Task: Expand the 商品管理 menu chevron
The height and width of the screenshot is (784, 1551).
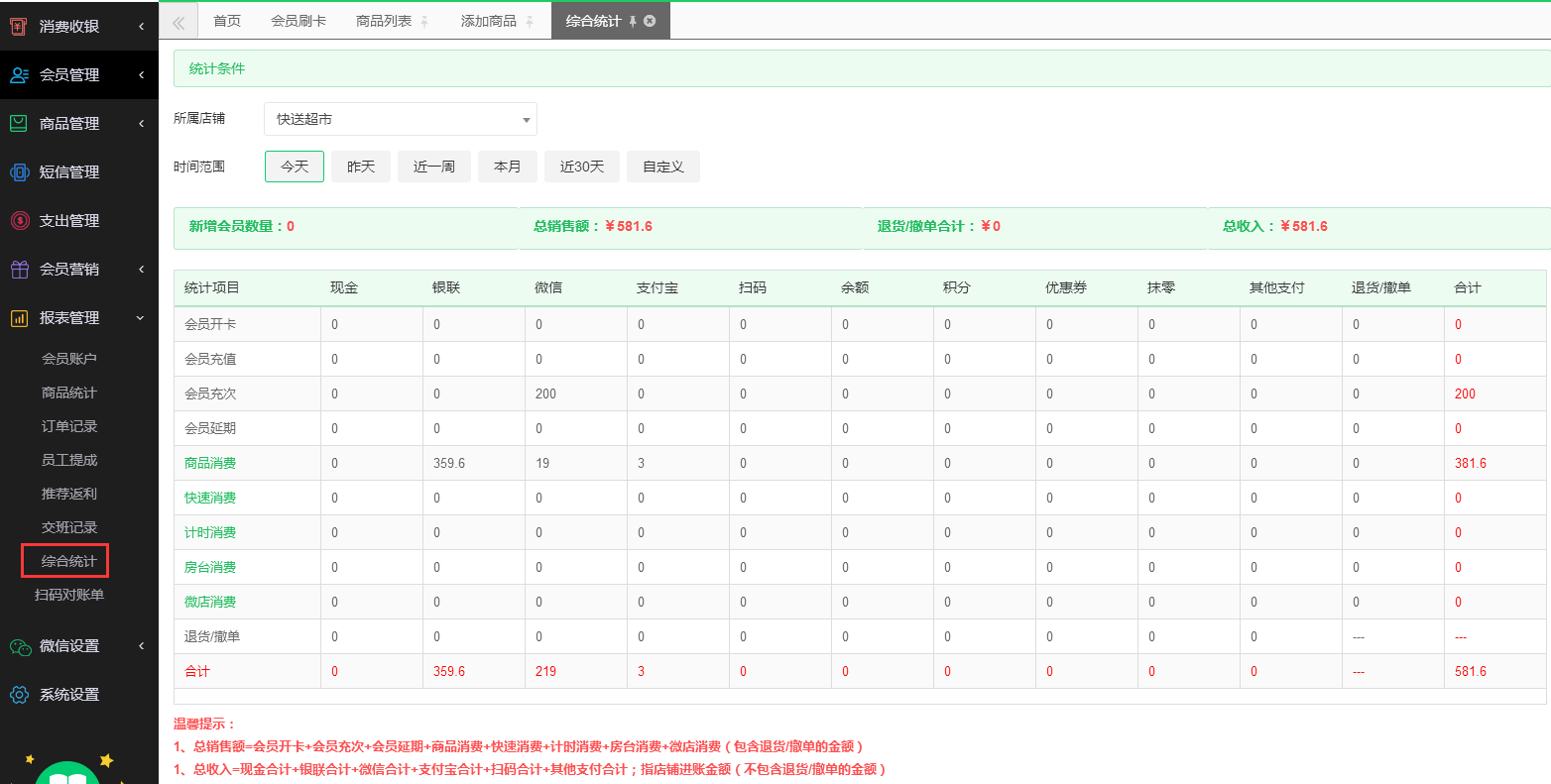Action: click(x=142, y=124)
